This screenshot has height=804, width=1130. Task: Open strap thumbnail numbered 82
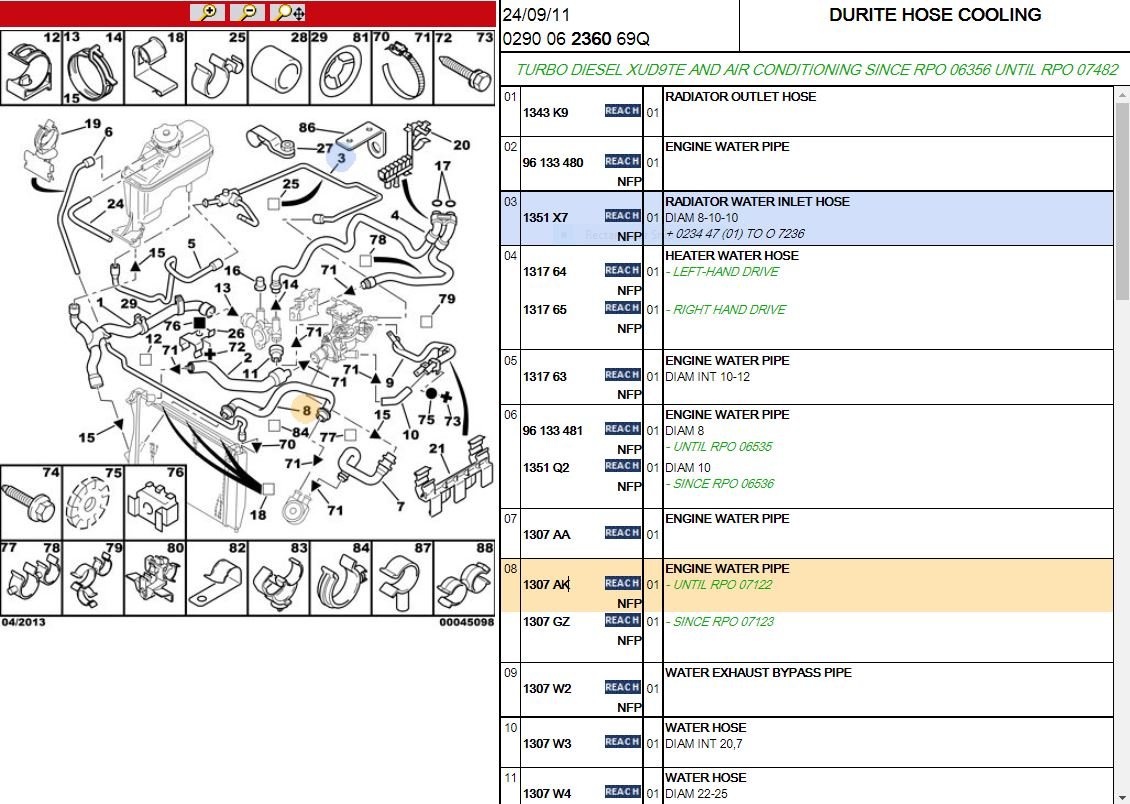[x=217, y=578]
